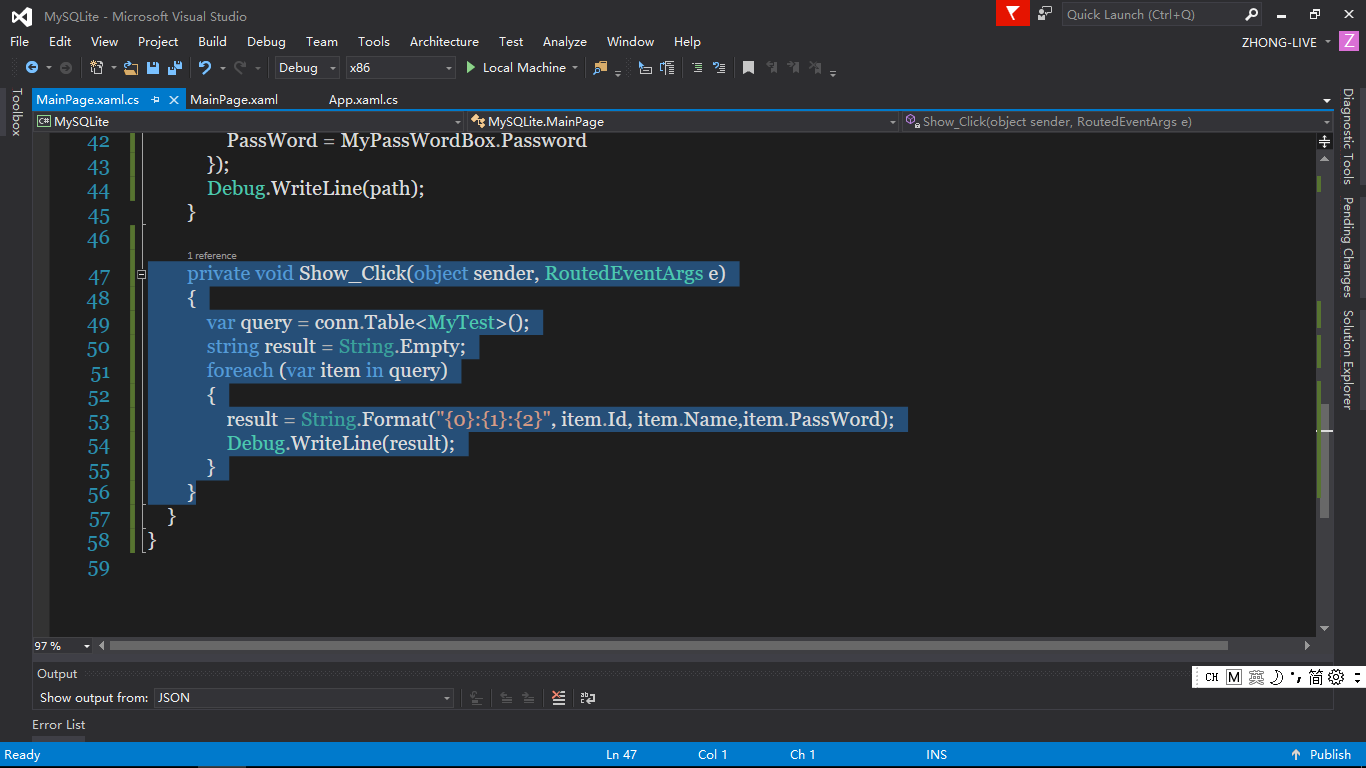
Task: Toggle word wrap in the Output panel
Action: pyautogui.click(x=588, y=698)
